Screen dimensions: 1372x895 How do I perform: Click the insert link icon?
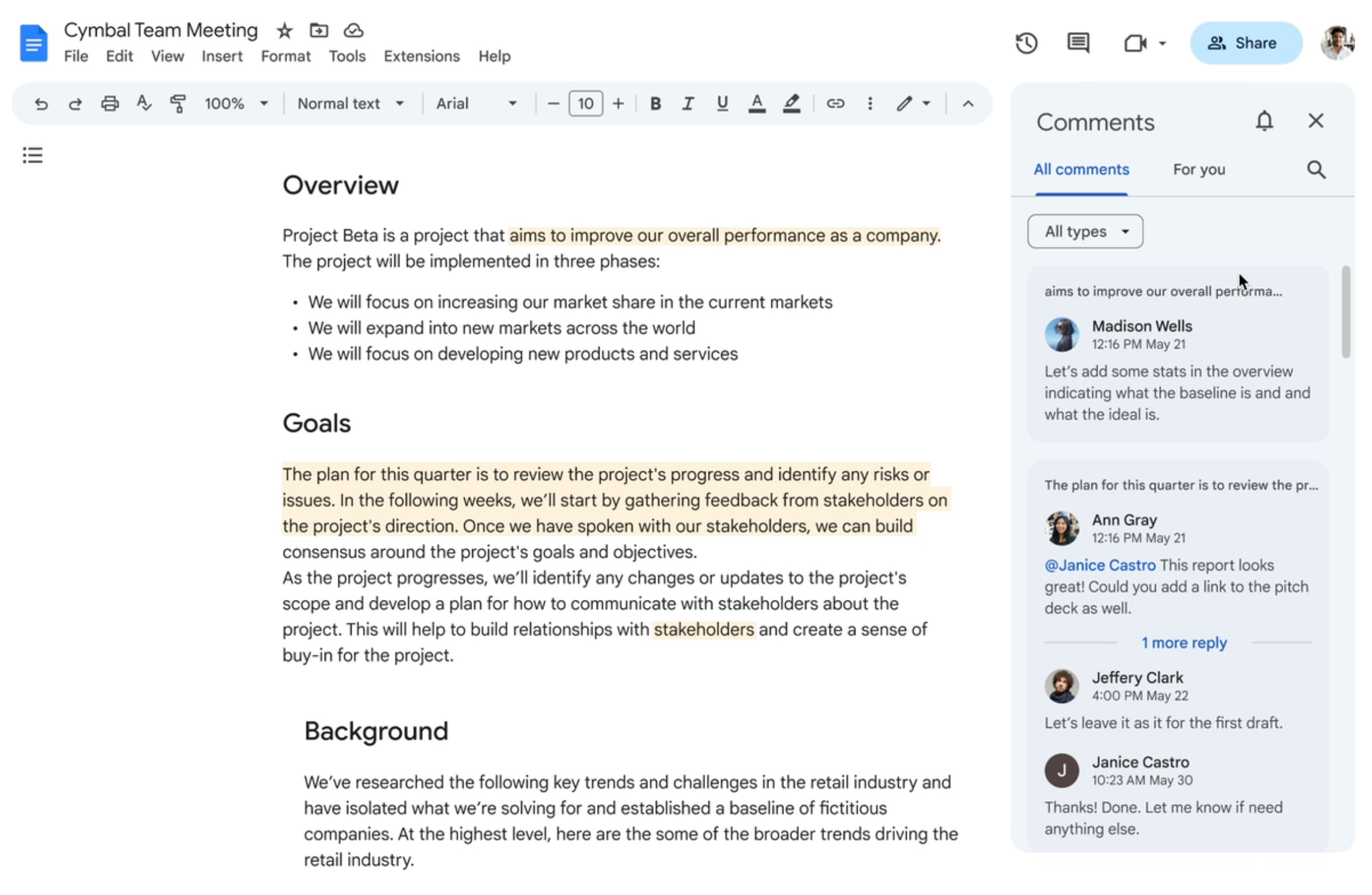point(835,104)
